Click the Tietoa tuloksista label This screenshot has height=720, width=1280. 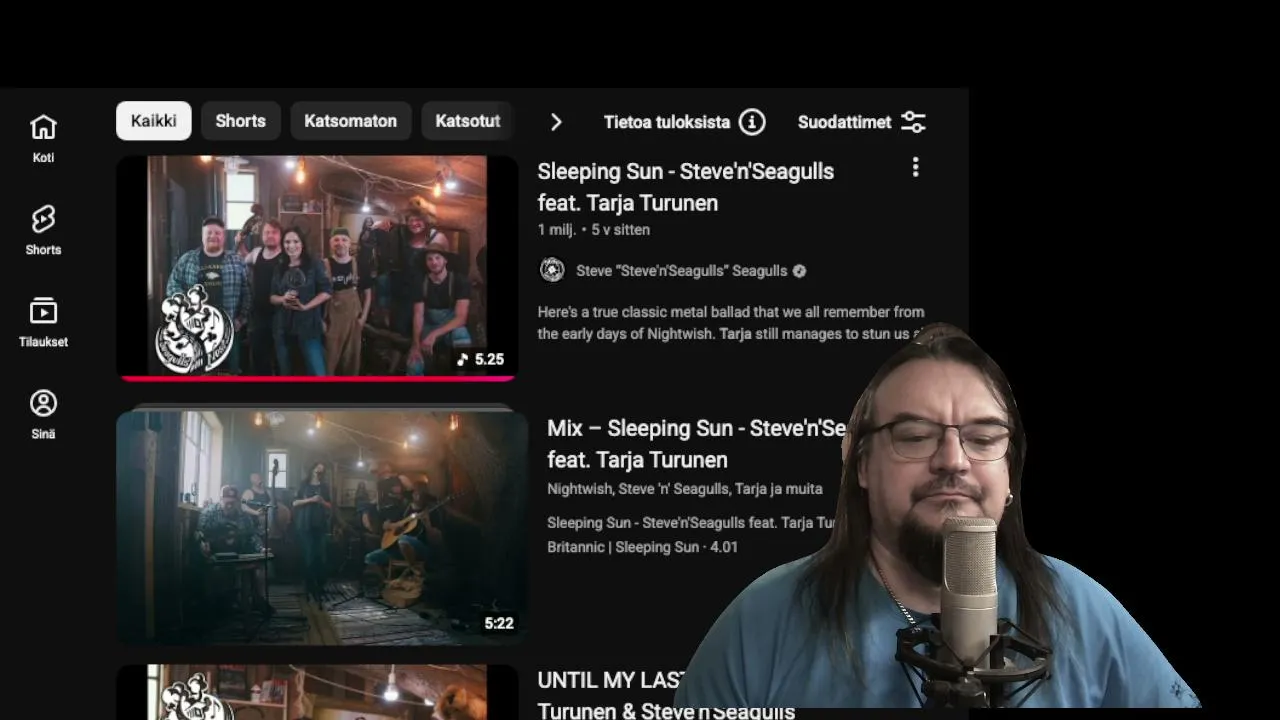point(667,122)
